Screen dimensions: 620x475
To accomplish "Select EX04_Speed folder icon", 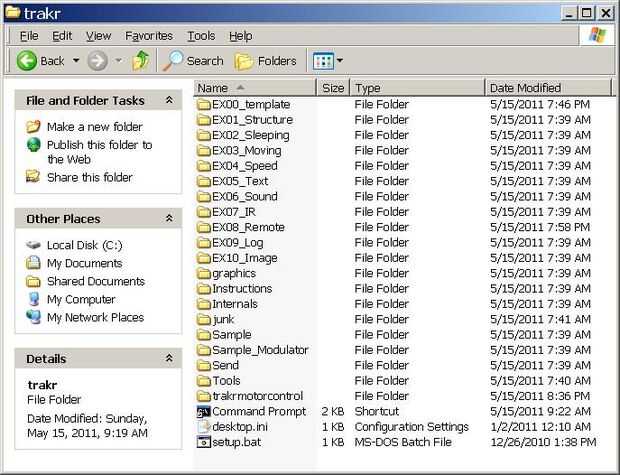I will point(204,166).
